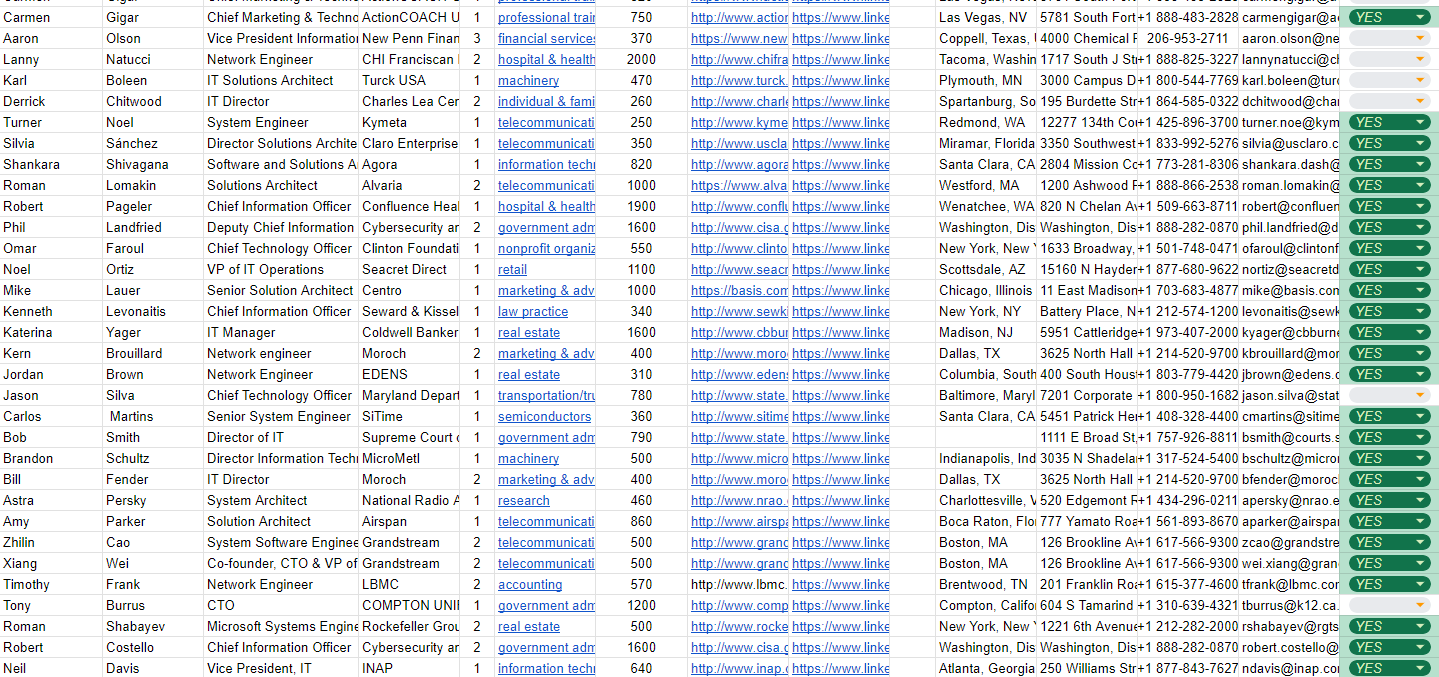
Task: Open the www.sitime website link for Carlos Martins
Action: point(739,416)
